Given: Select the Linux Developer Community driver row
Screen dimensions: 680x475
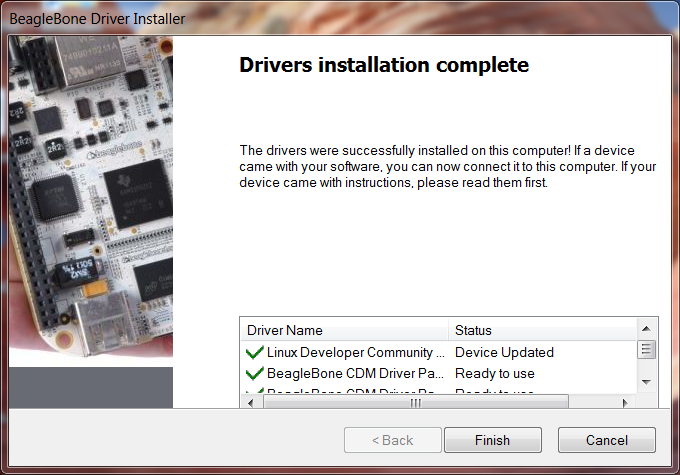Looking at the screenshot, I should pyautogui.click(x=355, y=352).
